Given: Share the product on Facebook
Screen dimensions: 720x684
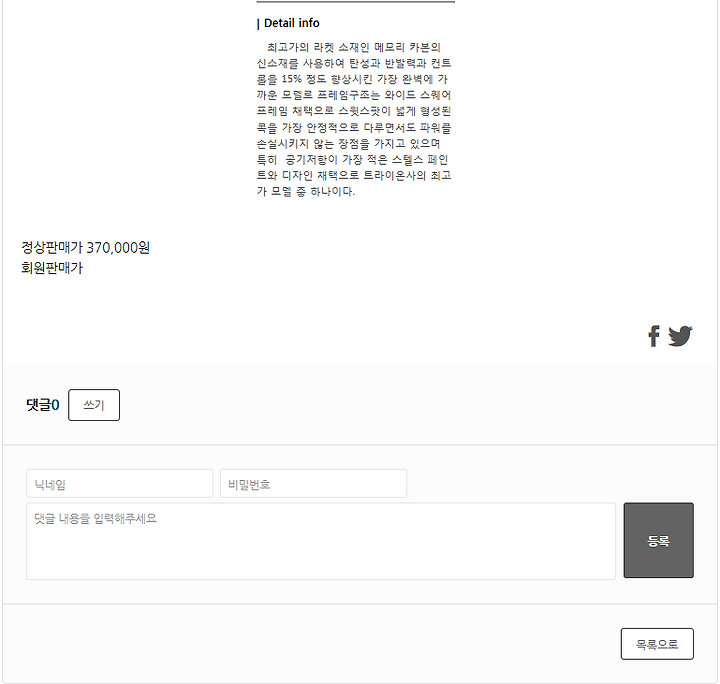Looking at the screenshot, I should (x=654, y=336).
